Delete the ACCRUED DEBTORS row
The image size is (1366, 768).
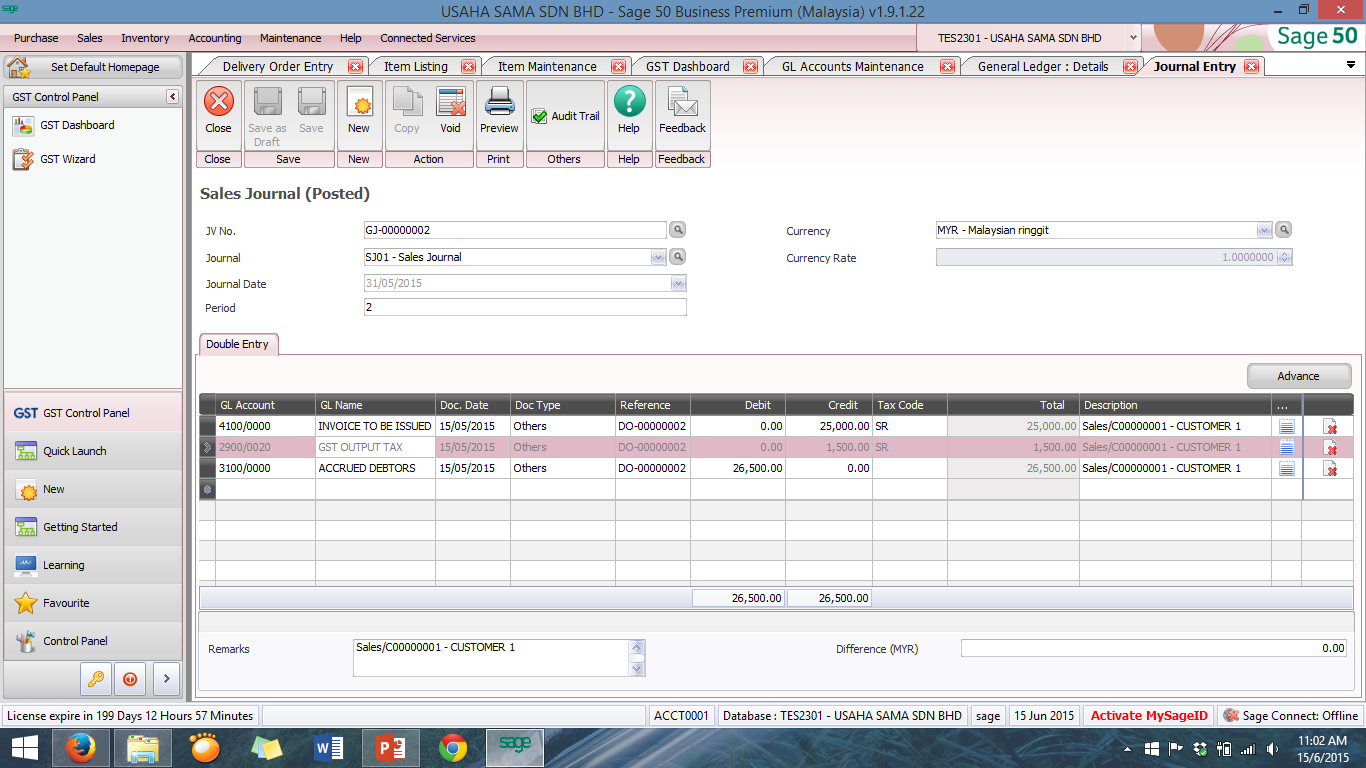coord(1330,469)
